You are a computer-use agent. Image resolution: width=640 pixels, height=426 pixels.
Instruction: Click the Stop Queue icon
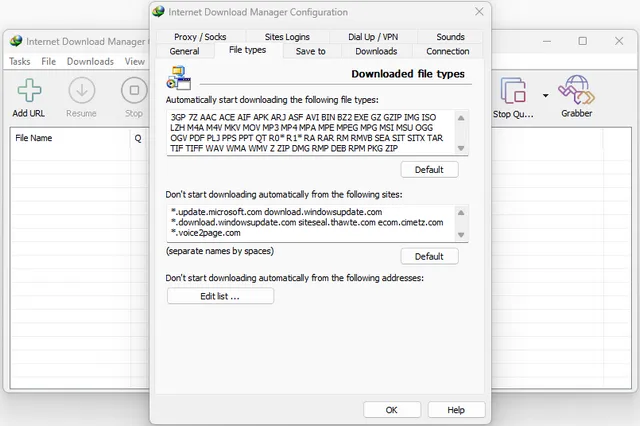514,93
